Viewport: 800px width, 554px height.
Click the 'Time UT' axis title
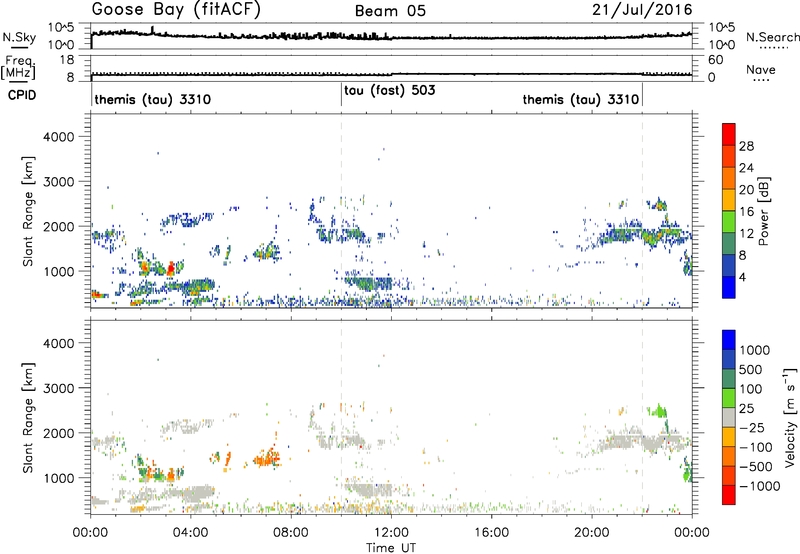tap(391, 548)
